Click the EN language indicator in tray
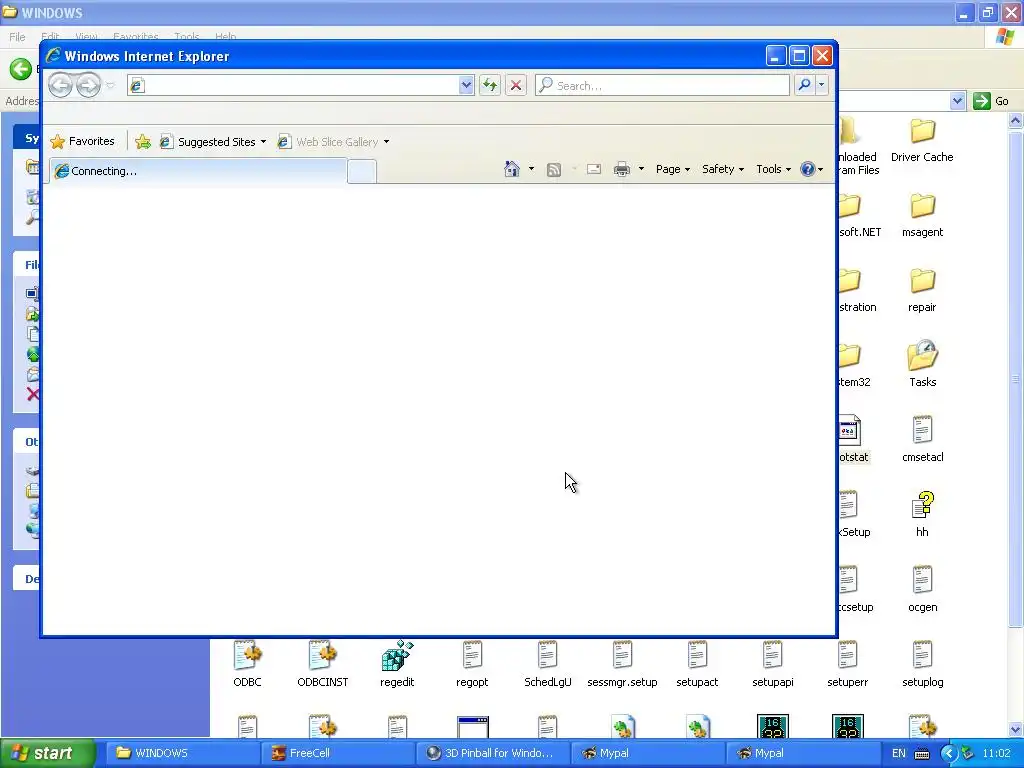This screenshot has width=1024, height=768. (x=899, y=753)
